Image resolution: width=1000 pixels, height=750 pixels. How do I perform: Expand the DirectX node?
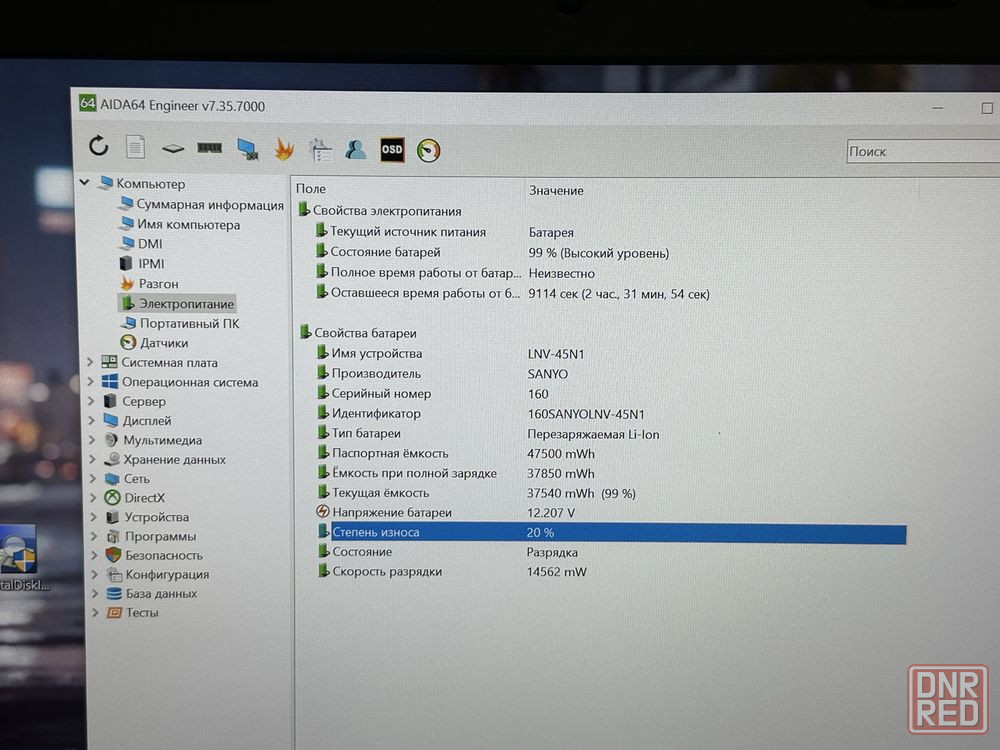[x=93, y=497]
